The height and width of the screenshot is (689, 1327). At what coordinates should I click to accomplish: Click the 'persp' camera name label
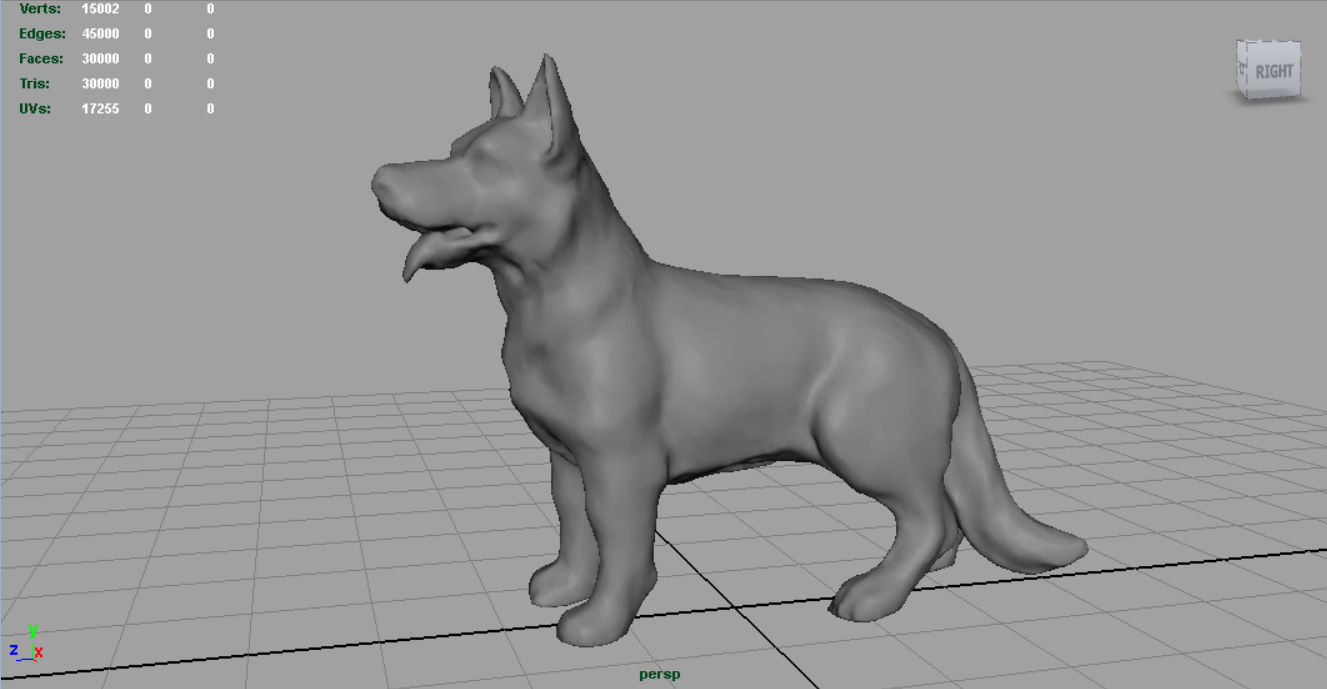(x=660, y=674)
